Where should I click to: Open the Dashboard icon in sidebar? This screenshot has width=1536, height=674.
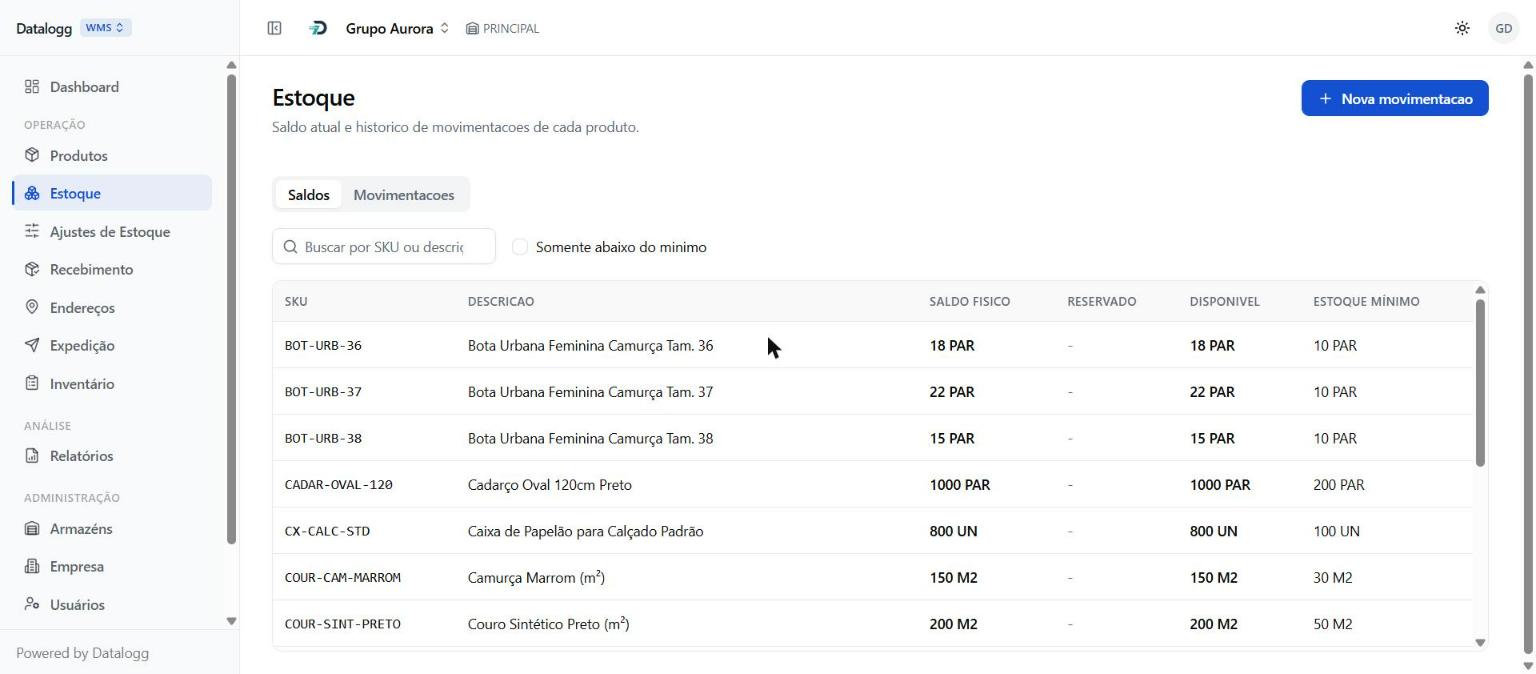[32, 87]
